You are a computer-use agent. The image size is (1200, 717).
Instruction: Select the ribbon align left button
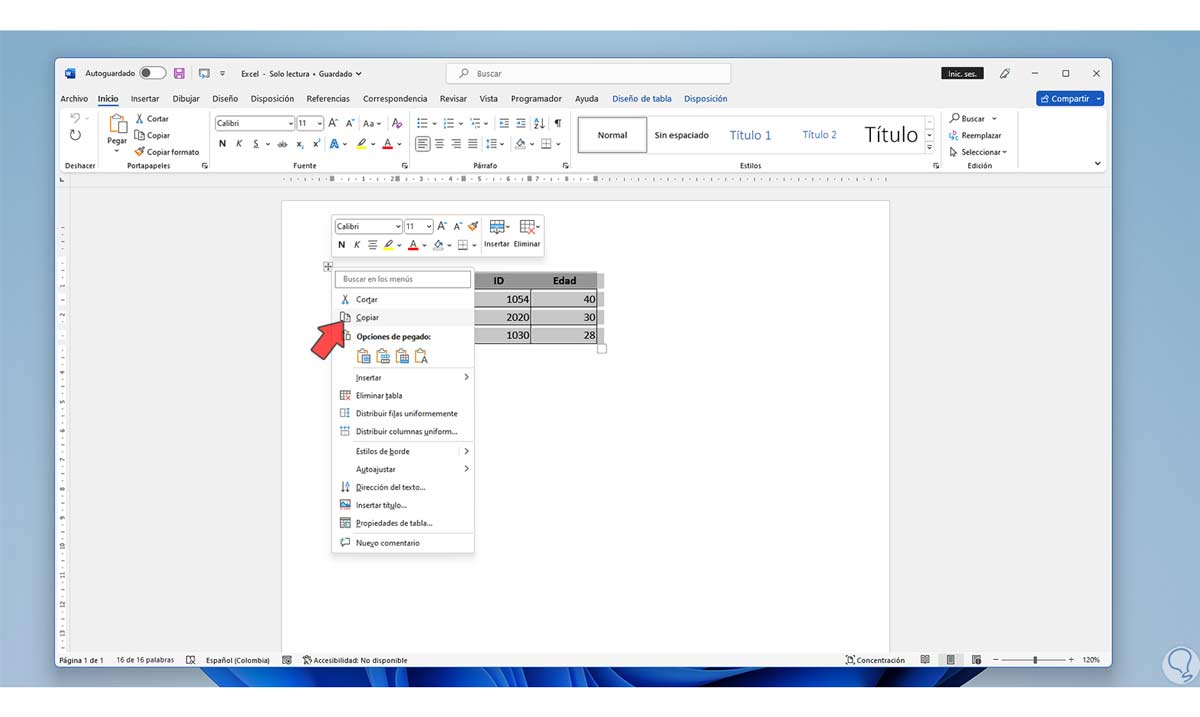422,144
